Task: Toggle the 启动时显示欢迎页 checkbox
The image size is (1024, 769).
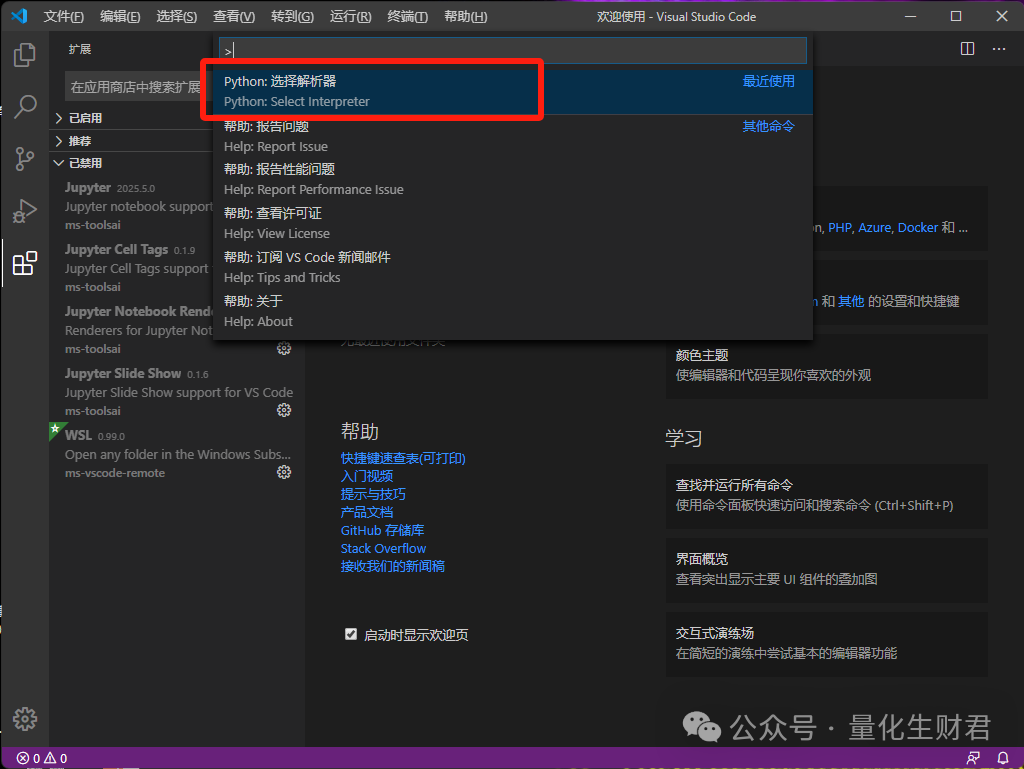Action: tap(351, 634)
